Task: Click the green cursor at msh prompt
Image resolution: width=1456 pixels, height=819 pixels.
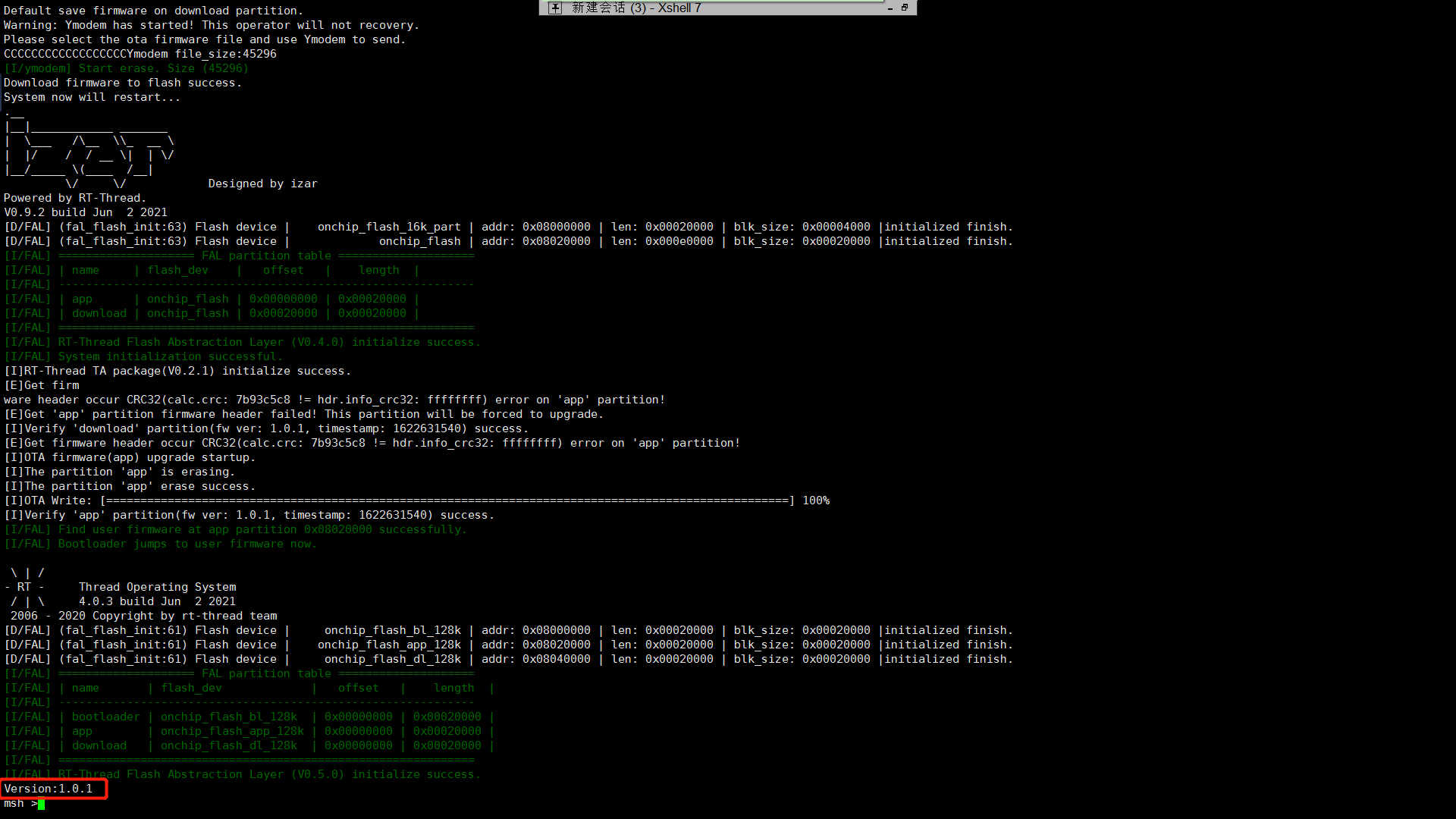Action: 41,804
